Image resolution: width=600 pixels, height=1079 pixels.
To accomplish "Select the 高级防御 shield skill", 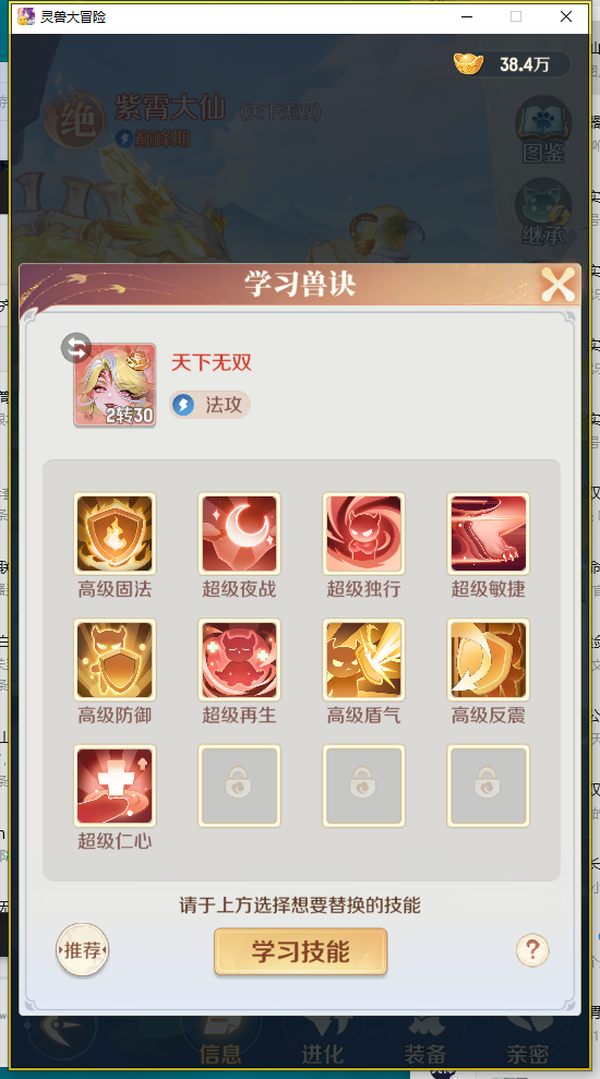I will (115, 659).
